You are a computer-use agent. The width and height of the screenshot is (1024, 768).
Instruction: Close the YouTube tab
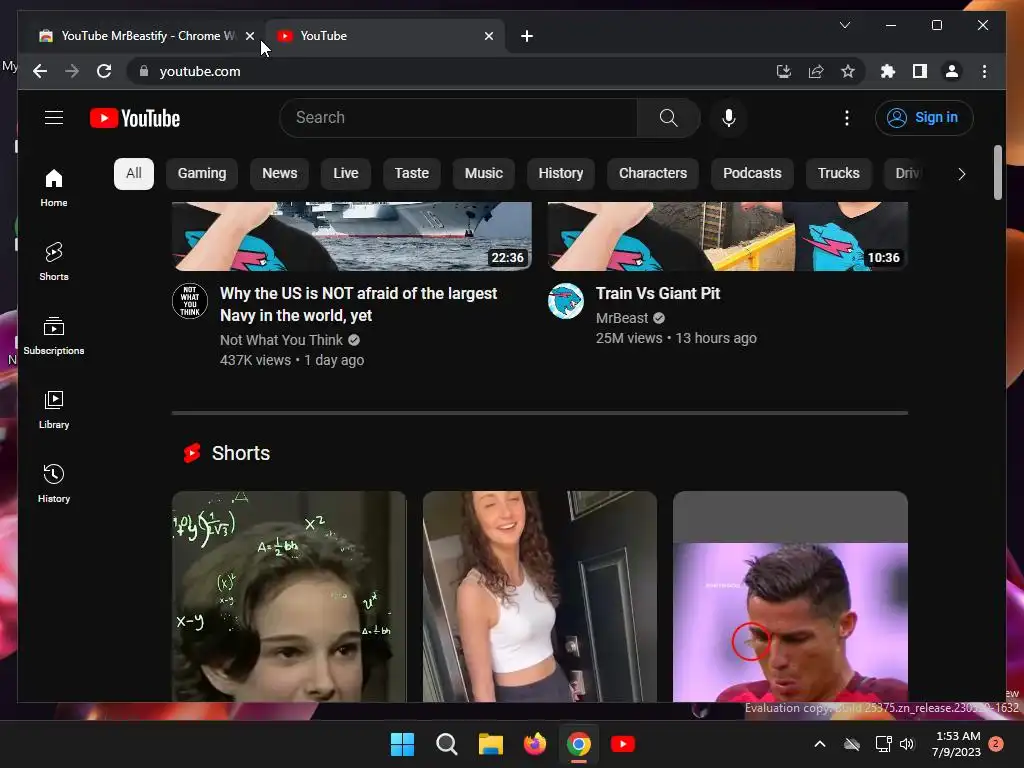coord(488,36)
